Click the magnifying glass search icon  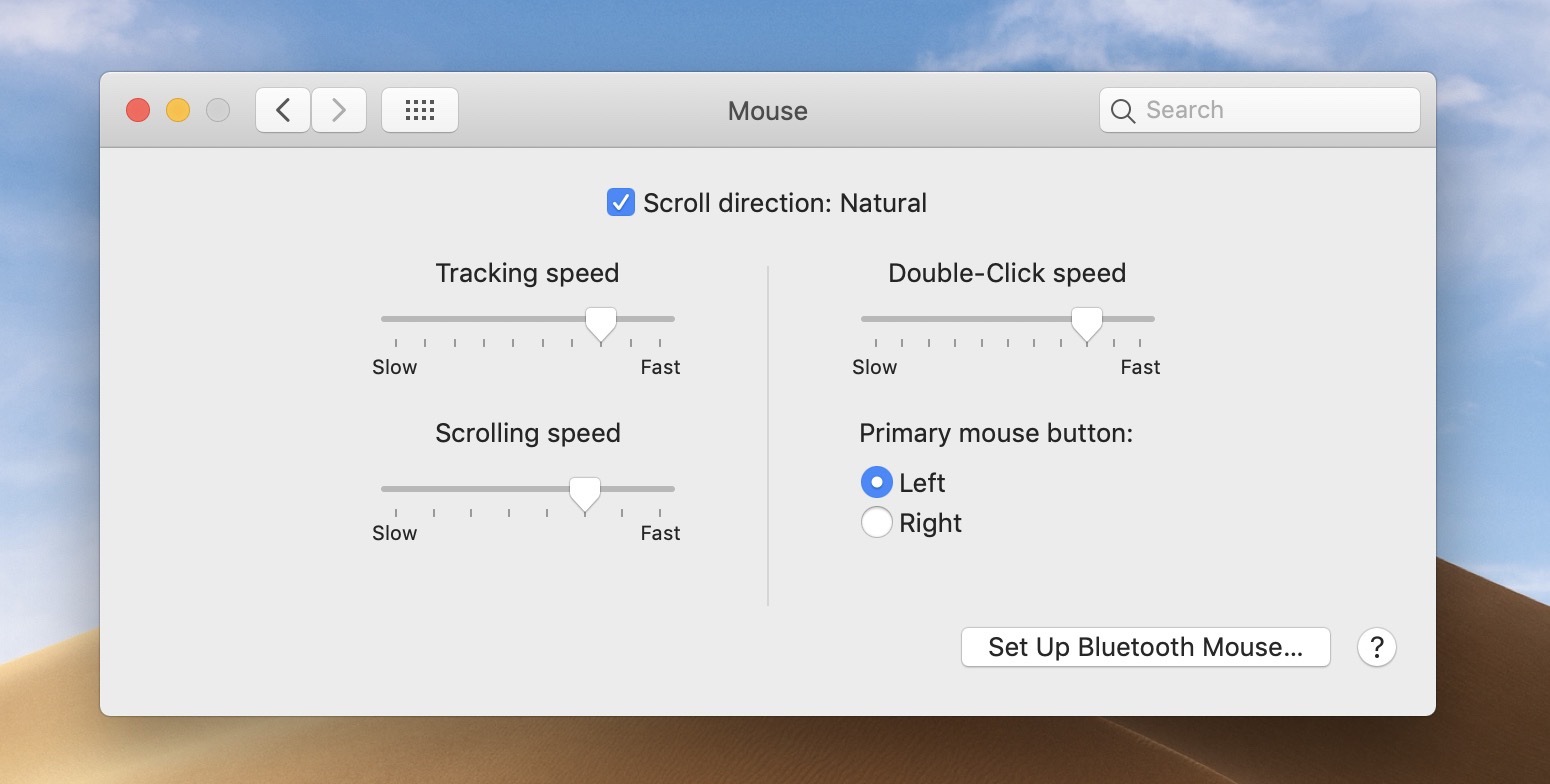tap(1123, 111)
